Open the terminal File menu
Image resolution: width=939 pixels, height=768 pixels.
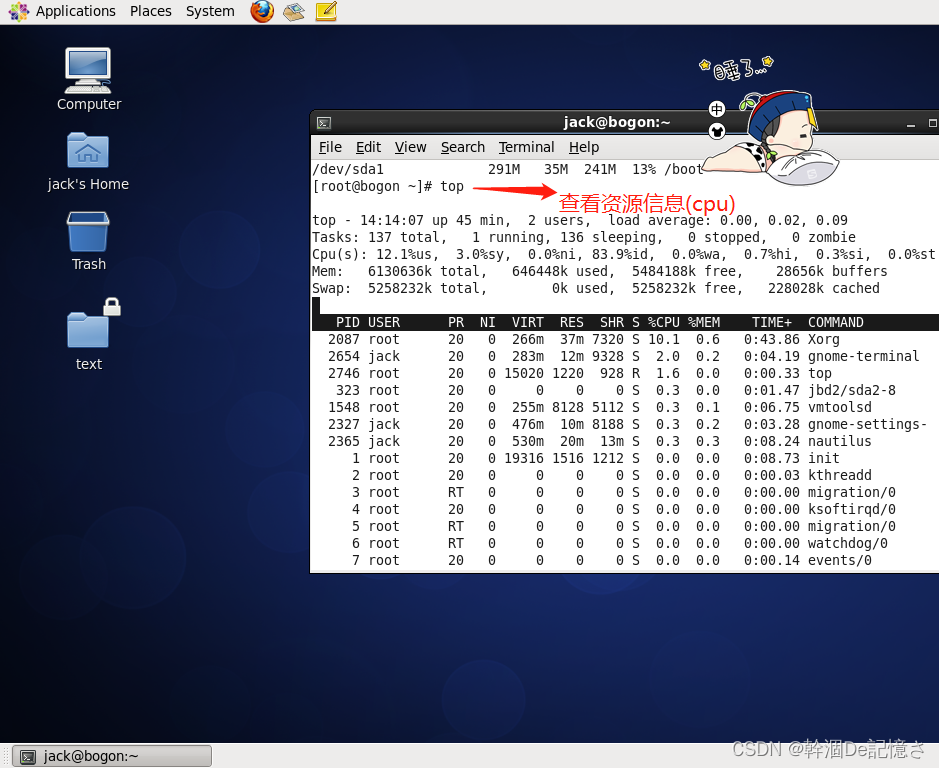pyautogui.click(x=330, y=147)
